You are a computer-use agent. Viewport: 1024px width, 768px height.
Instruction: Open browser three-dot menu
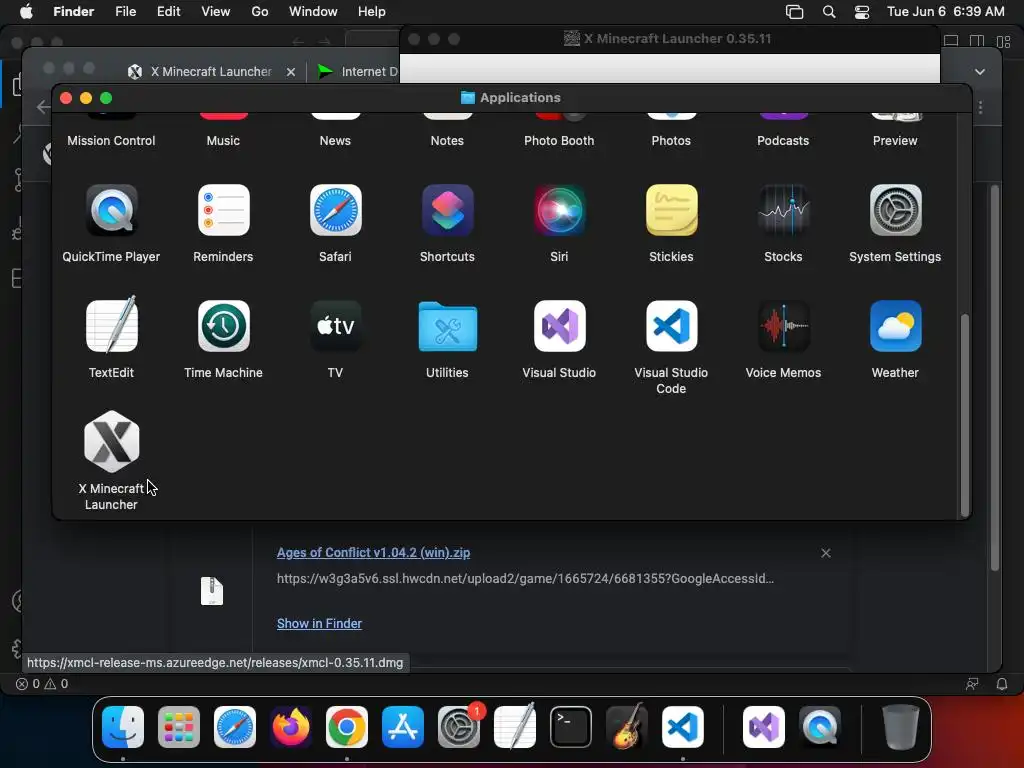[x=980, y=107]
